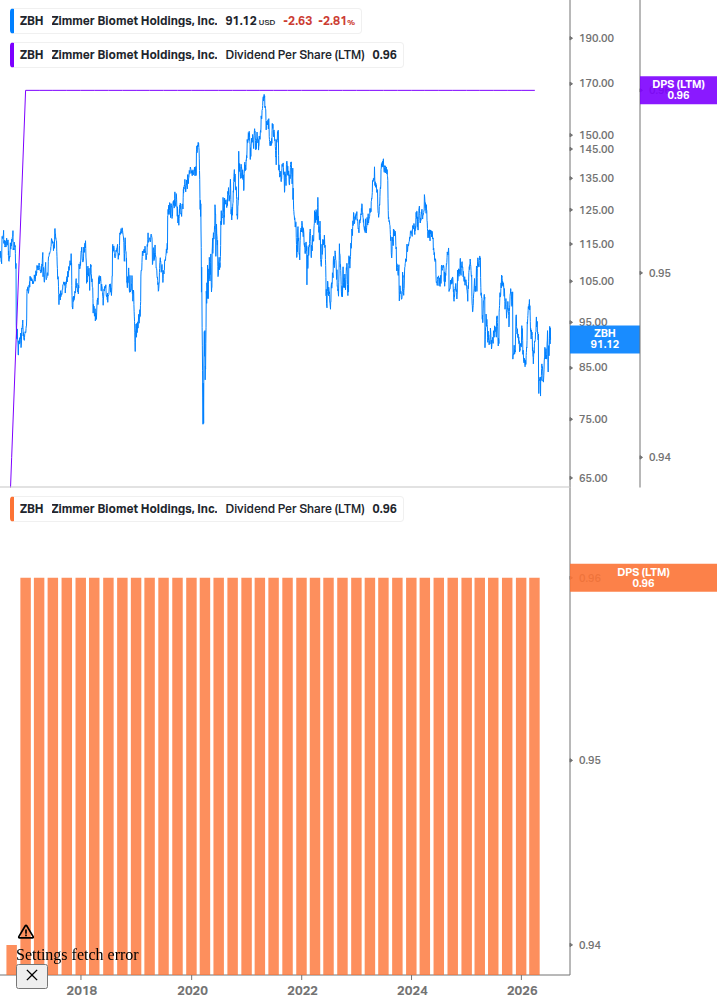
Task: Click the lower pane 0.94 axis label
Action: coord(590,945)
